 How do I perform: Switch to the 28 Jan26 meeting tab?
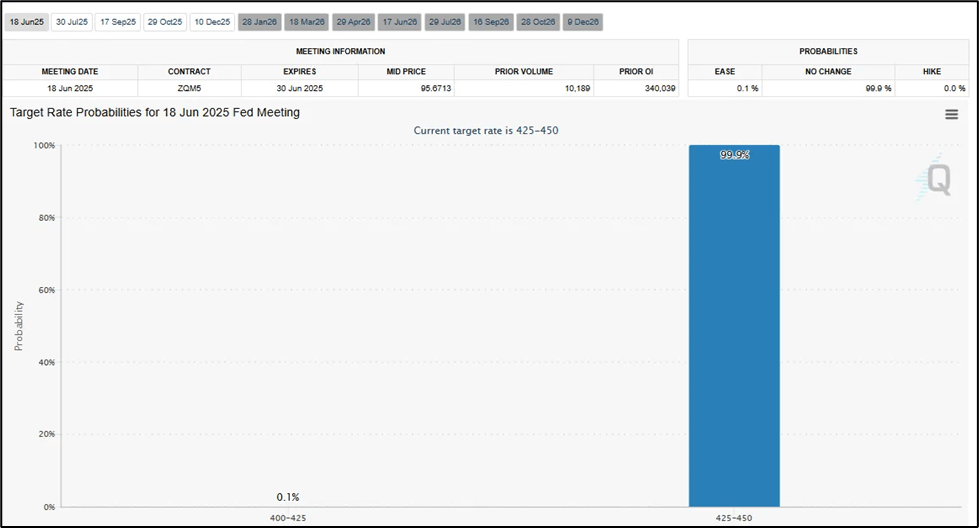pyautogui.click(x=260, y=22)
